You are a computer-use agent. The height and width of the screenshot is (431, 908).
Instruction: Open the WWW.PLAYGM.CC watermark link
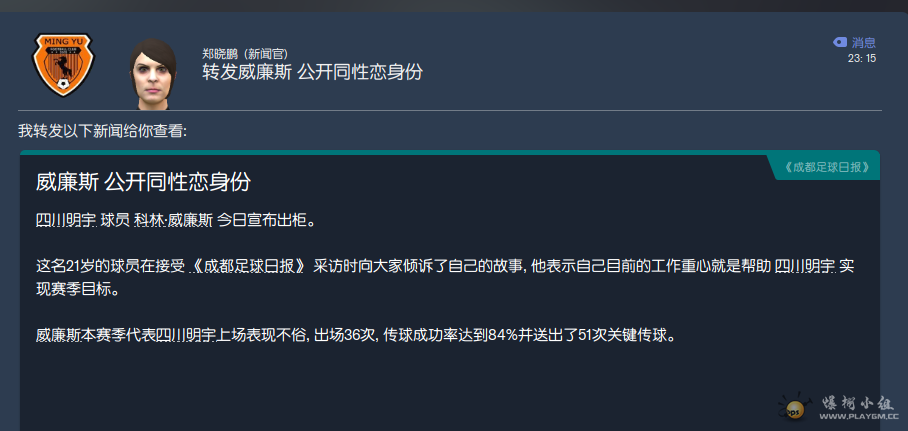coord(861,416)
